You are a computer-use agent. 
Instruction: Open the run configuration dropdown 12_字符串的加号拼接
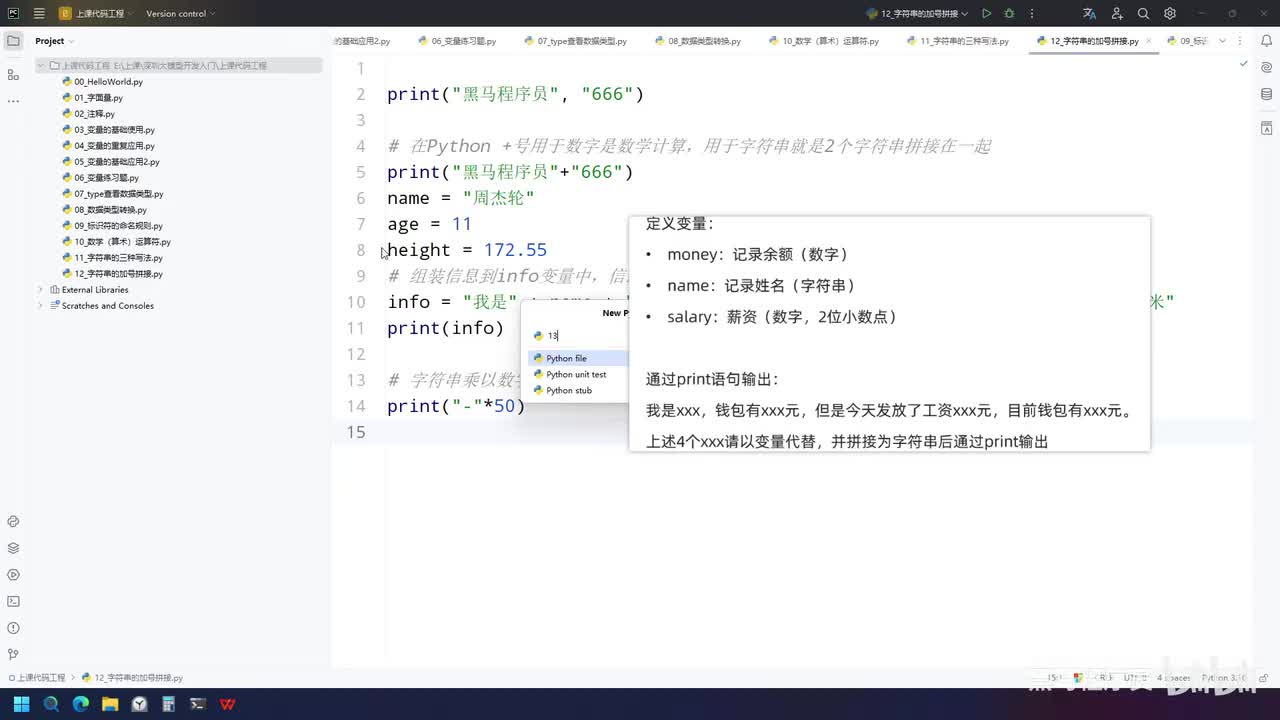[x=919, y=14]
